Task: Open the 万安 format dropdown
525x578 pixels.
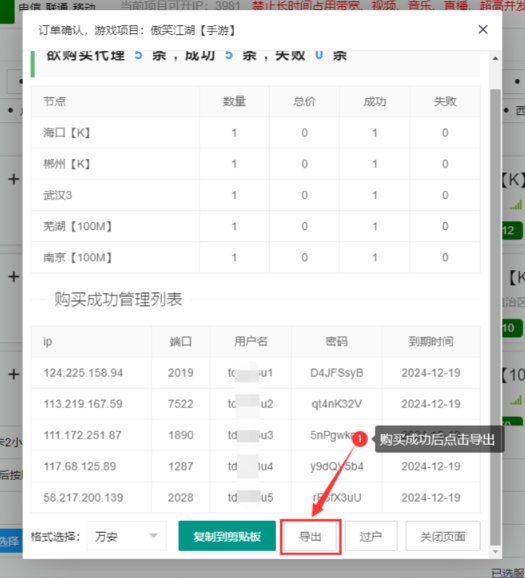Action: (126, 536)
